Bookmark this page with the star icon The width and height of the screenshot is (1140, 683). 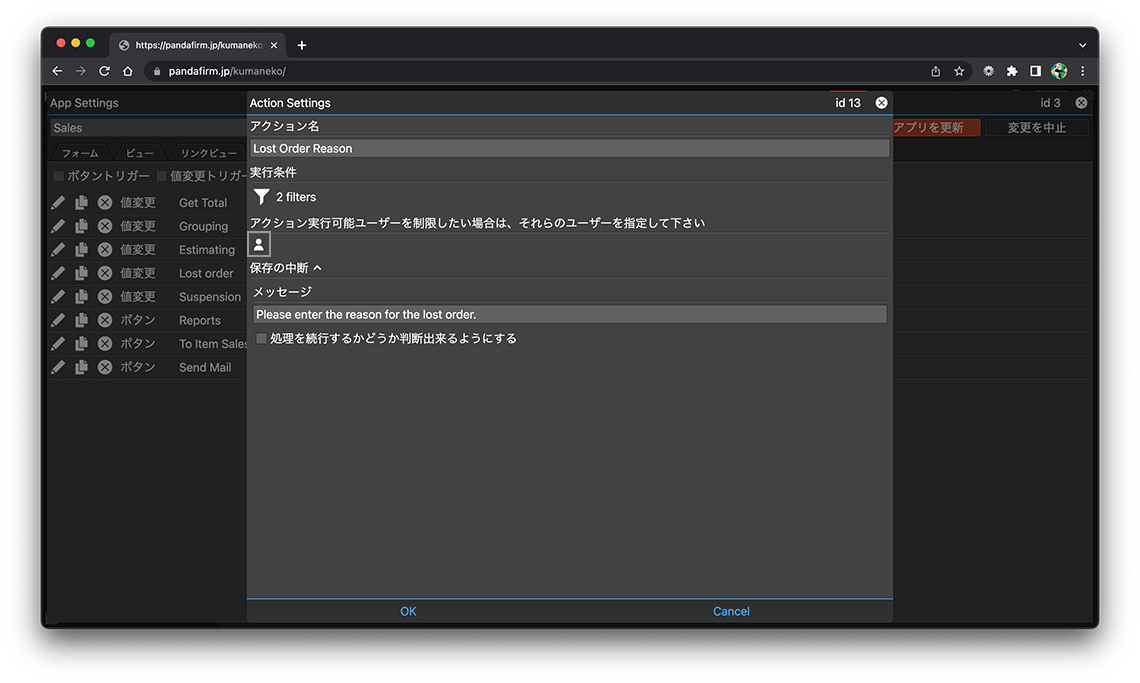(959, 71)
